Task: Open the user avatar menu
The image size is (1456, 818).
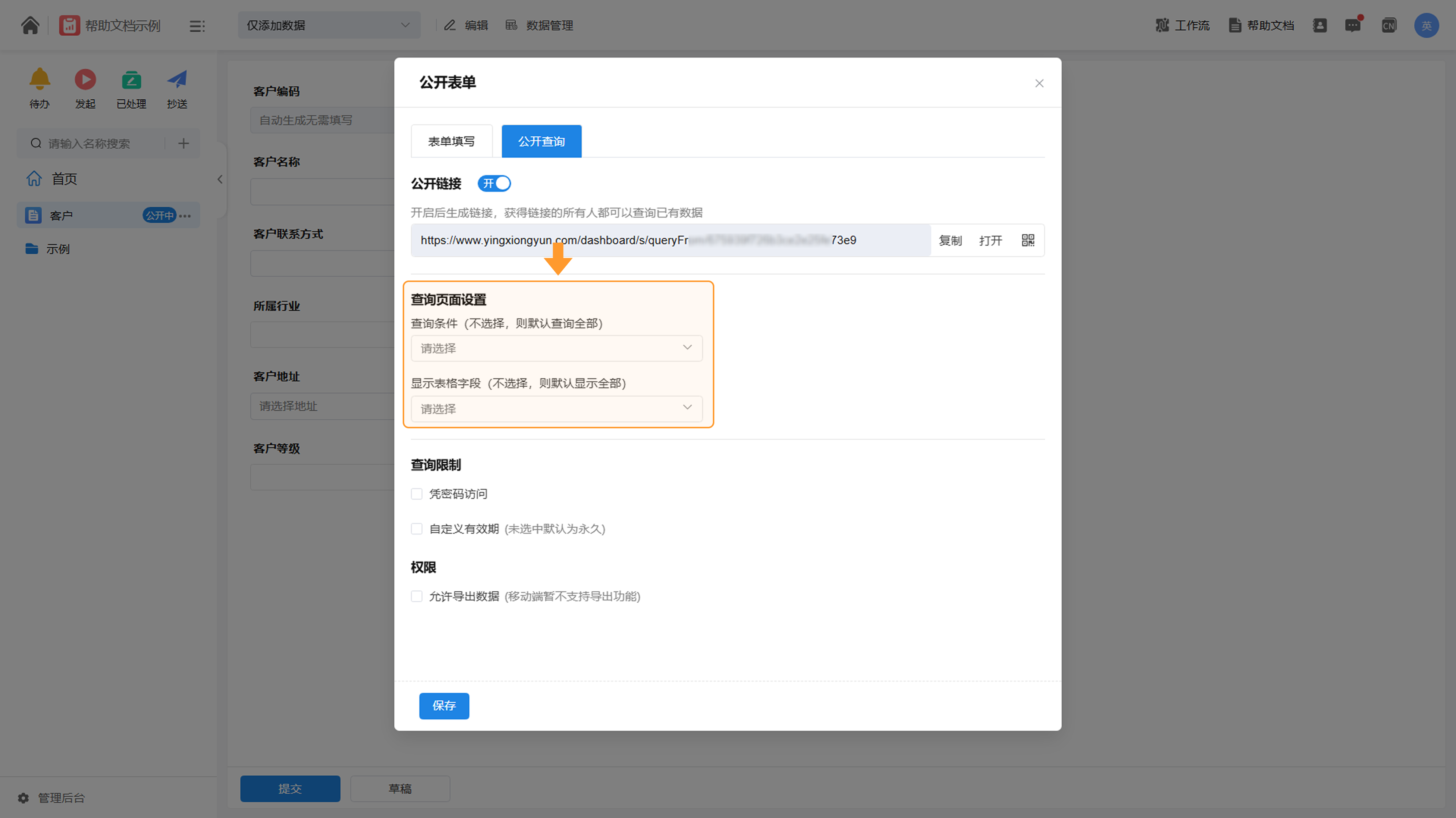Action: tap(1426, 25)
